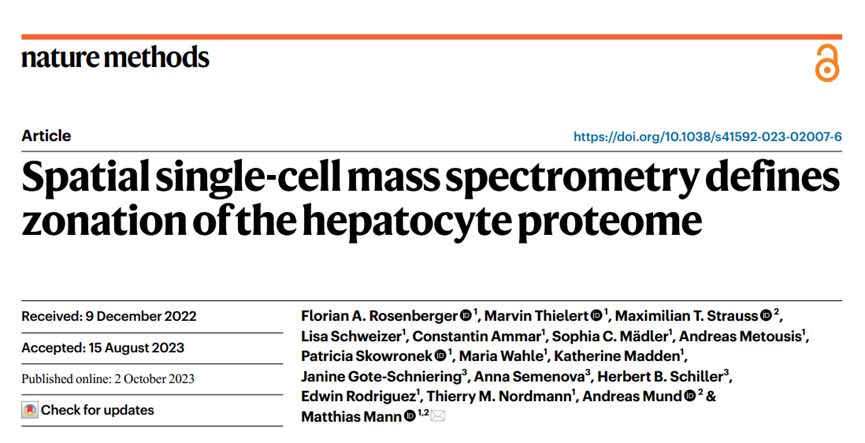The height and width of the screenshot is (443, 865).
Task: Open Maximilian T. Strauss's ORCID icon
Action: pos(766,316)
